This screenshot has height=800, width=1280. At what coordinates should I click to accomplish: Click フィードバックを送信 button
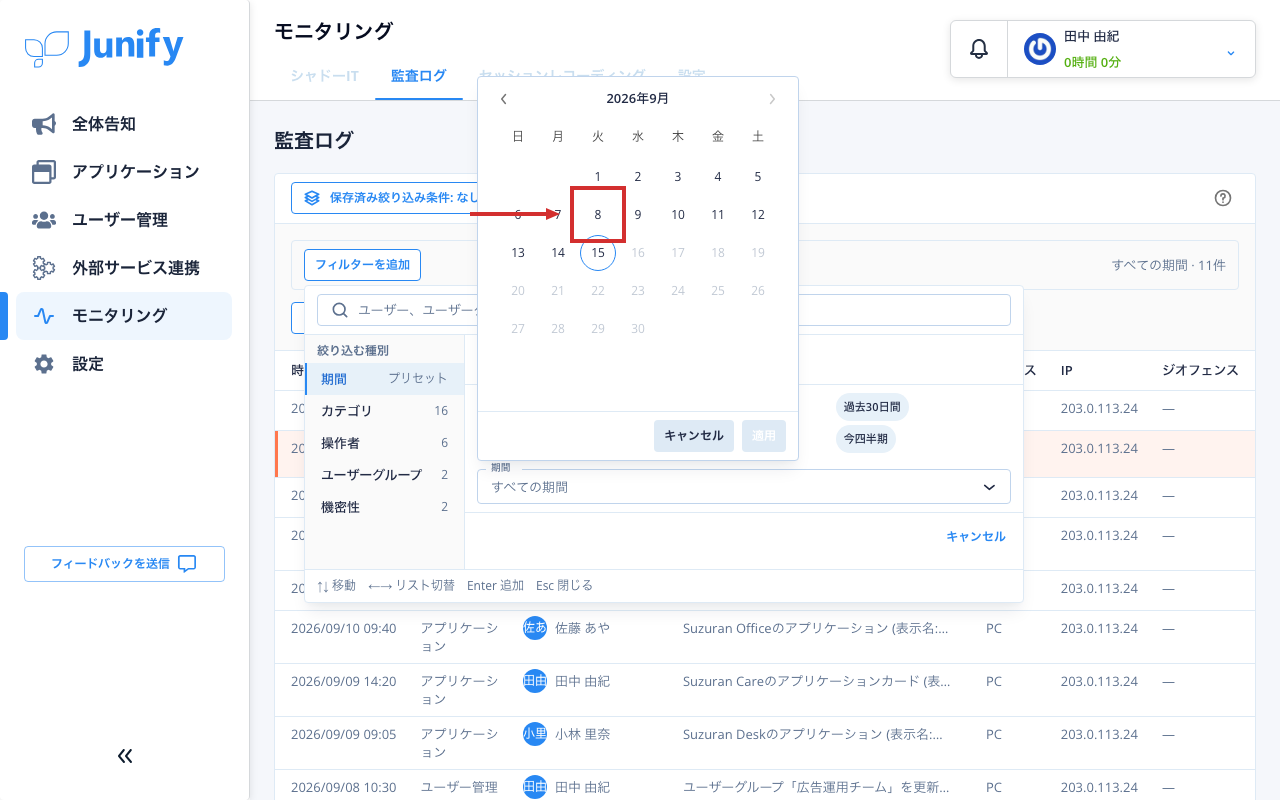click(124, 564)
